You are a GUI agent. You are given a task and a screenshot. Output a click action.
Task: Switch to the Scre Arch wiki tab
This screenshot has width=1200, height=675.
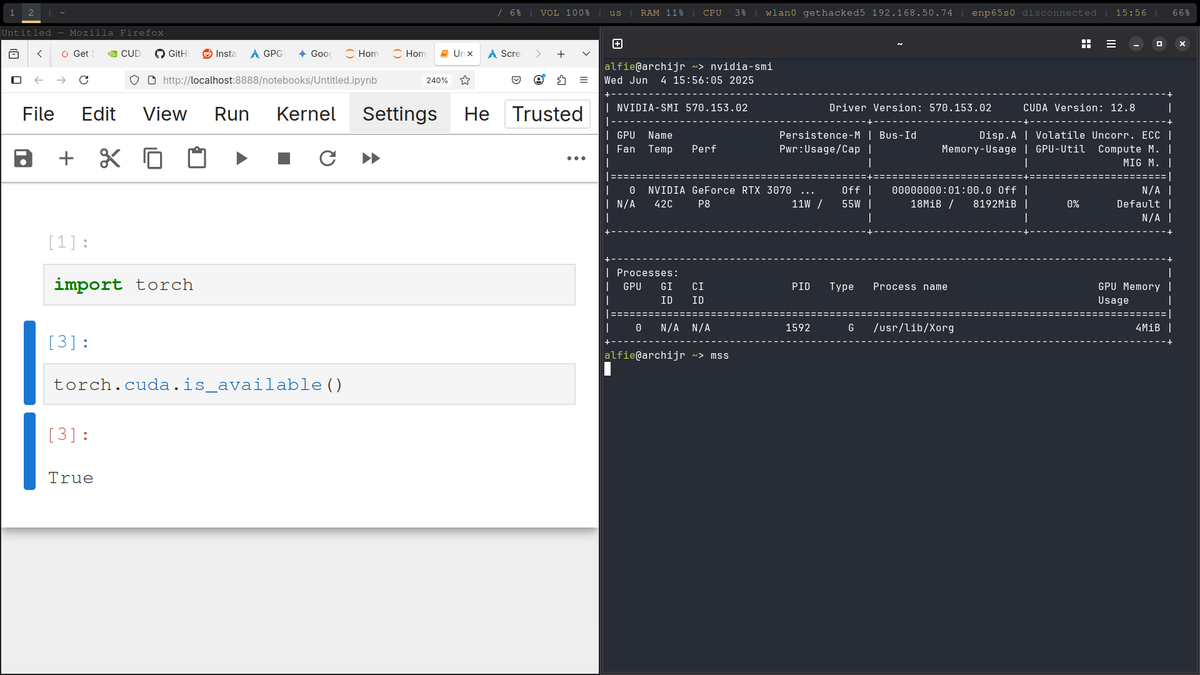pos(505,53)
